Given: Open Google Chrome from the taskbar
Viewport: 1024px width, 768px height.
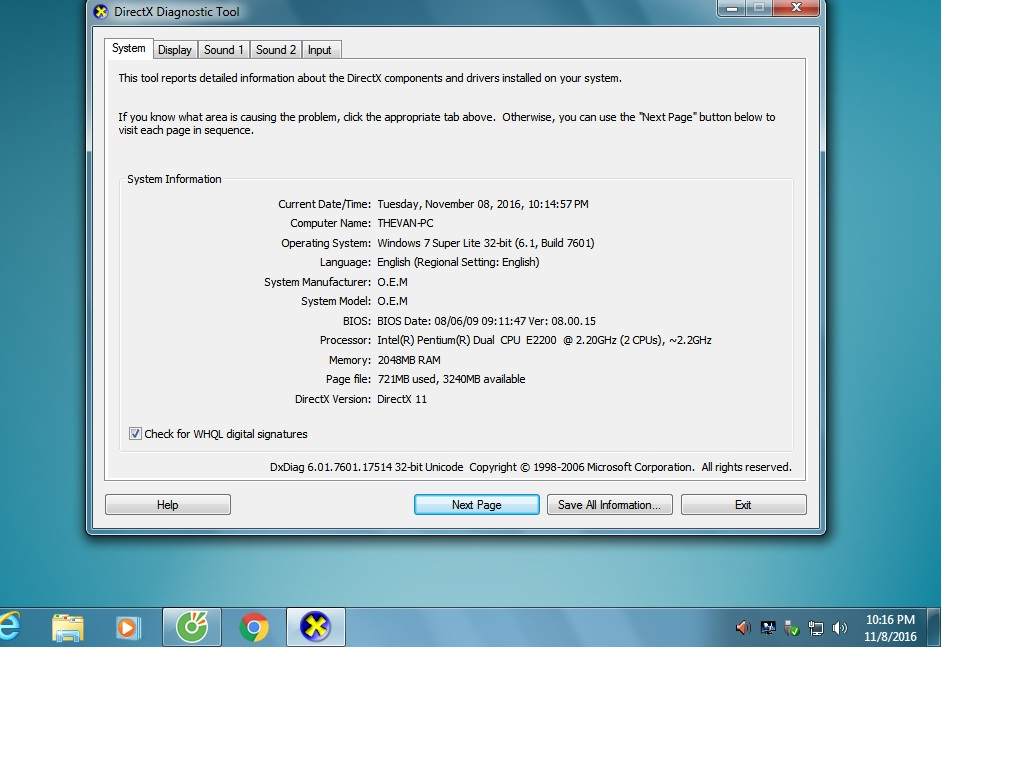Looking at the screenshot, I should 254,628.
